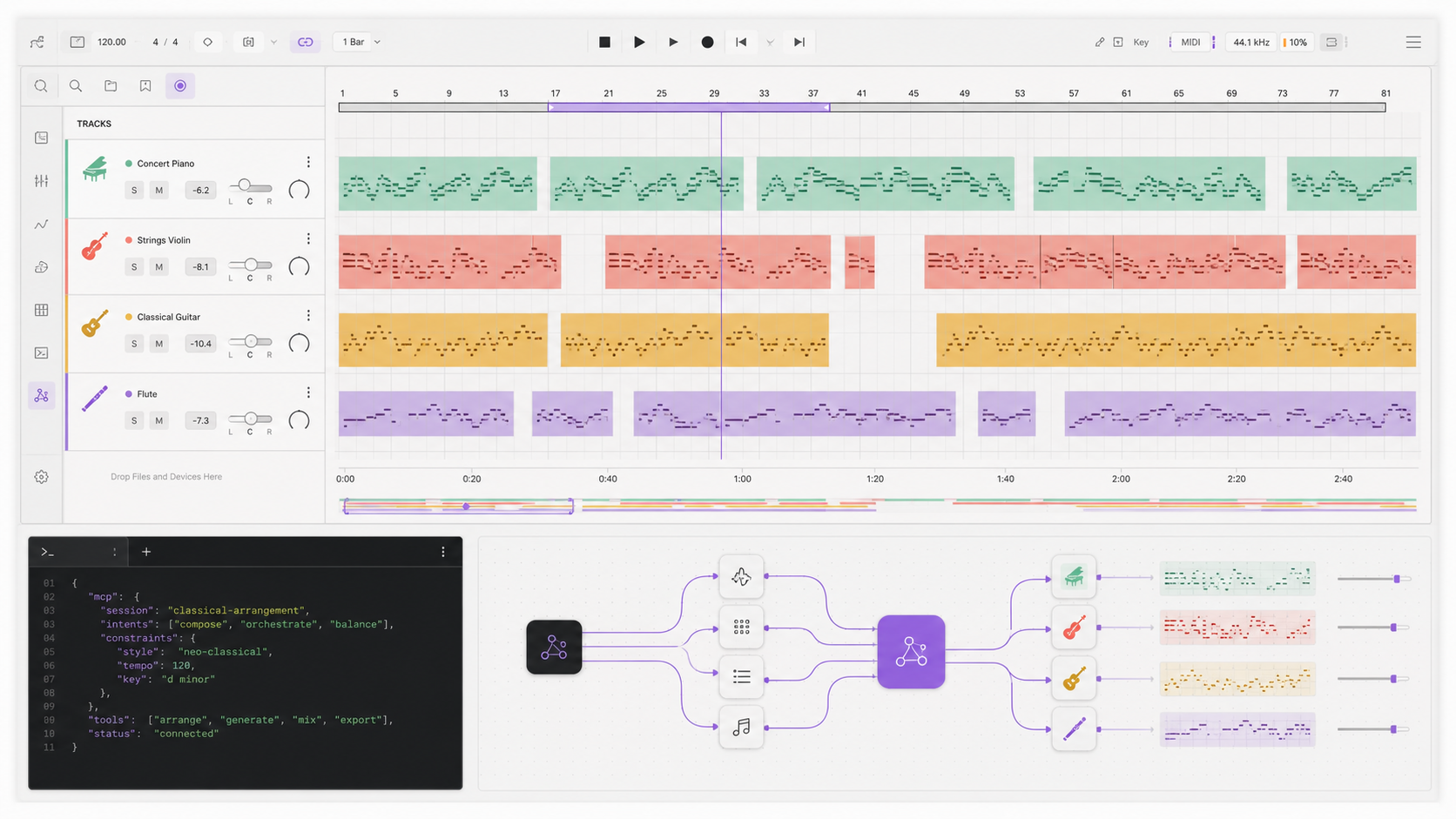Screen dimensions: 1456x819
Task: Click the music note node in graph
Action: [x=741, y=727]
